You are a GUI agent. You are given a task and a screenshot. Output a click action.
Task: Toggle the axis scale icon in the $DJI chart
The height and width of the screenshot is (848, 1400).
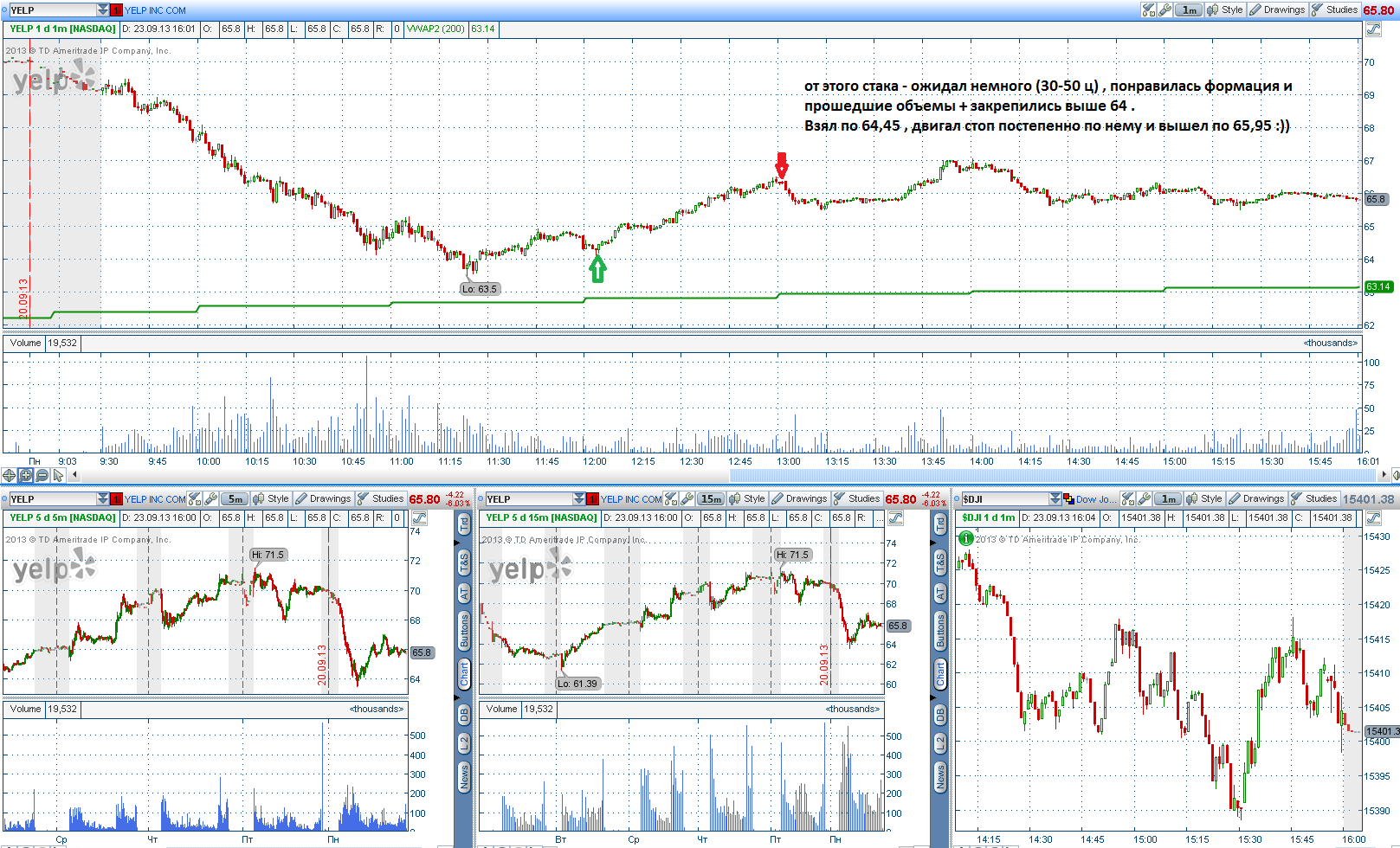pyautogui.click(x=1373, y=518)
